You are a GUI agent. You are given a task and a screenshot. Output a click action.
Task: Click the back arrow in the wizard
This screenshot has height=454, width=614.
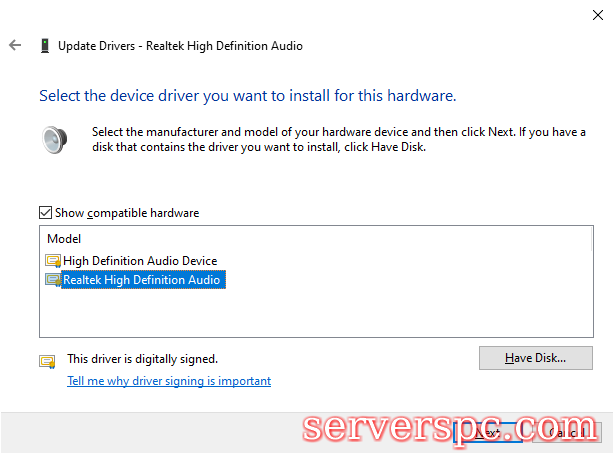[x=15, y=46]
